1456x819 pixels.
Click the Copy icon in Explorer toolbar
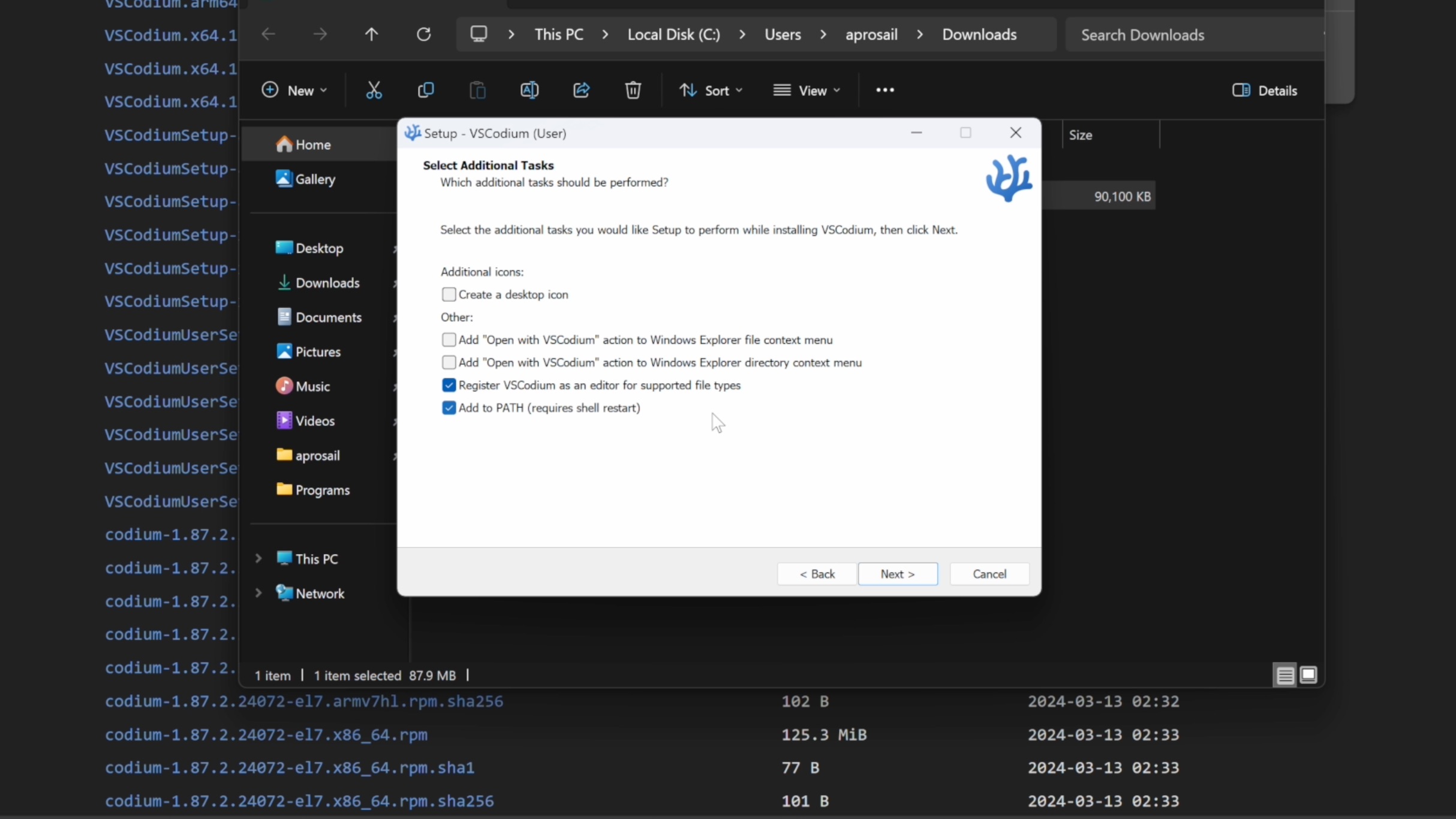(x=426, y=91)
